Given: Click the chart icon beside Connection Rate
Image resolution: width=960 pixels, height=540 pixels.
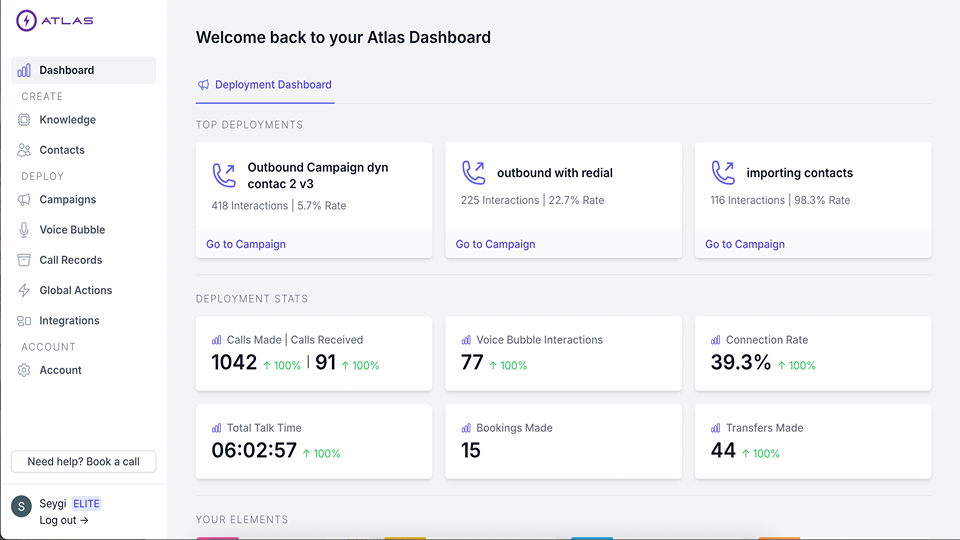Looking at the screenshot, I should click(x=716, y=340).
